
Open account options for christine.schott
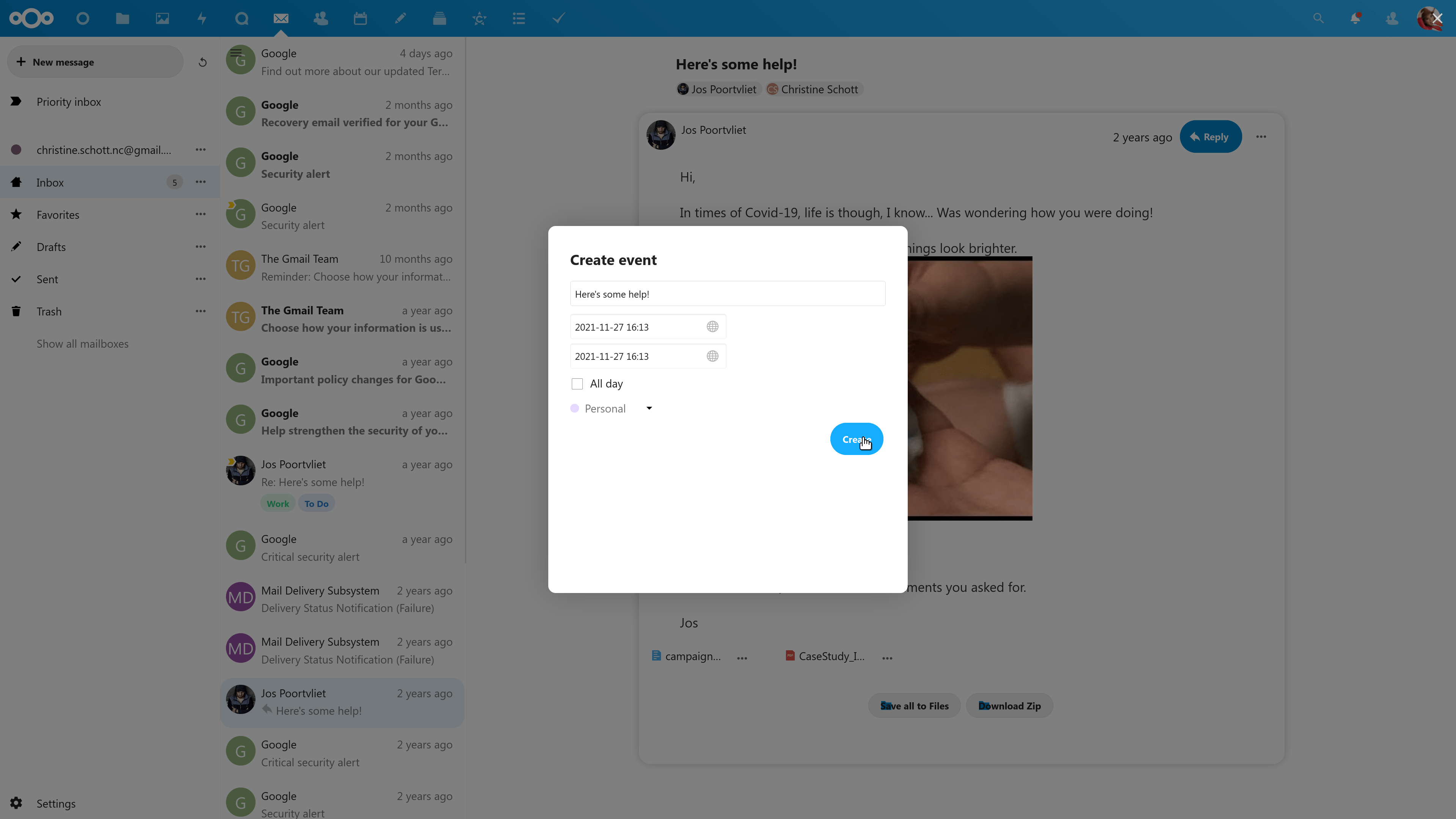[x=201, y=150]
